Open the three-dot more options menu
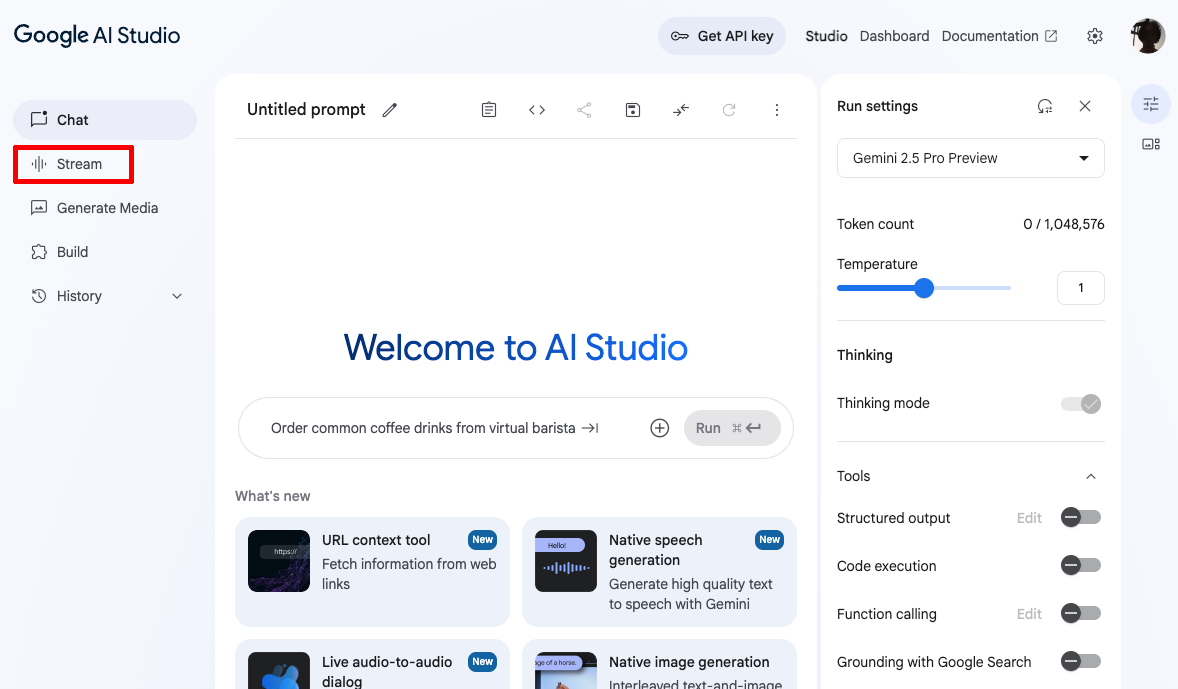 tap(777, 110)
